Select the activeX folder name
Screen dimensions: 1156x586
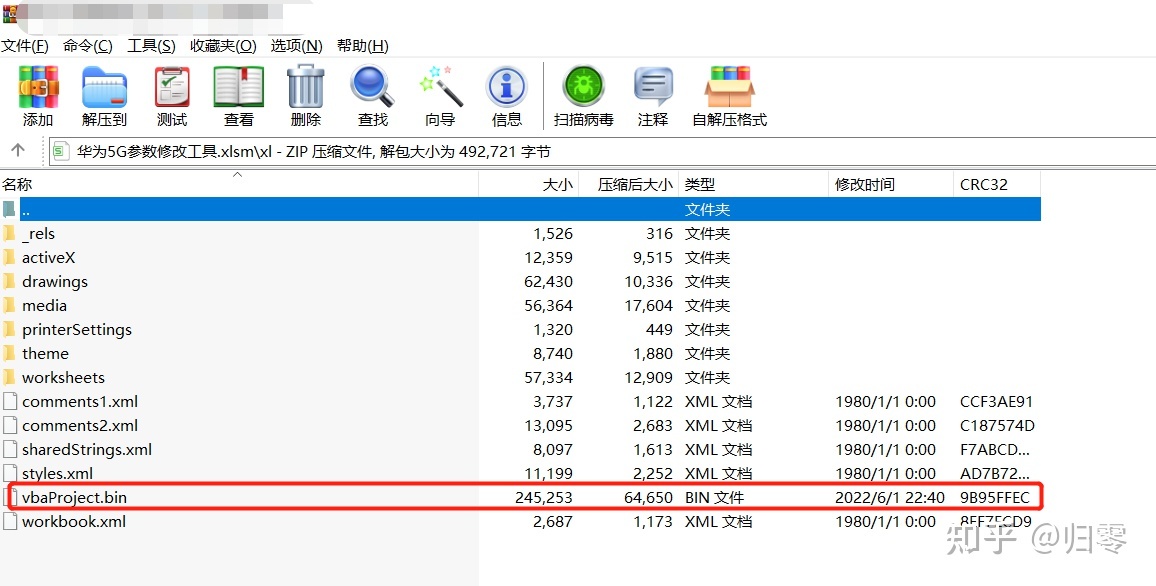pyautogui.click(x=49, y=257)
